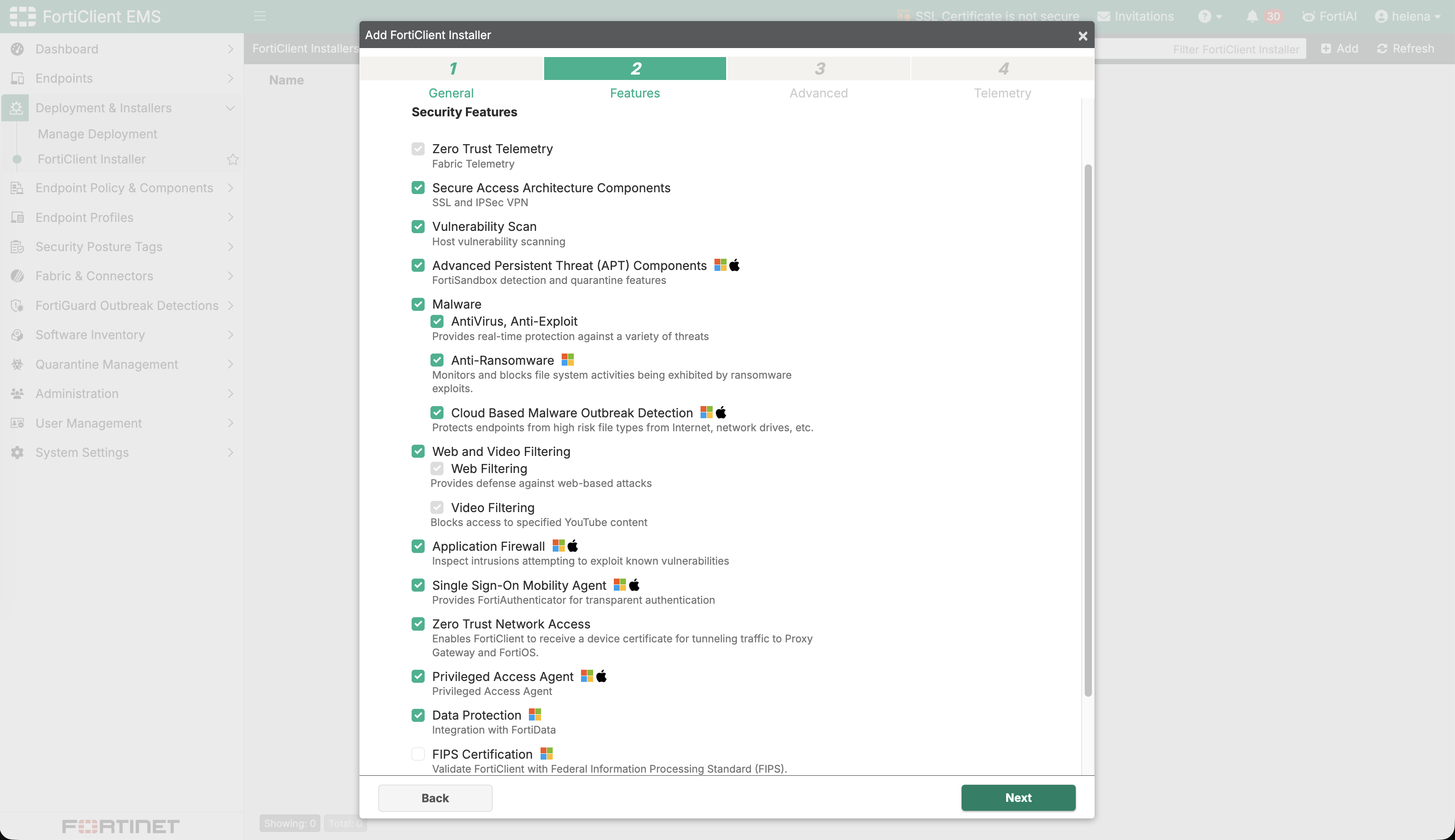
Task: Uncheck the Anti-Ransomware checkbox
Action: tap(437, 361)
